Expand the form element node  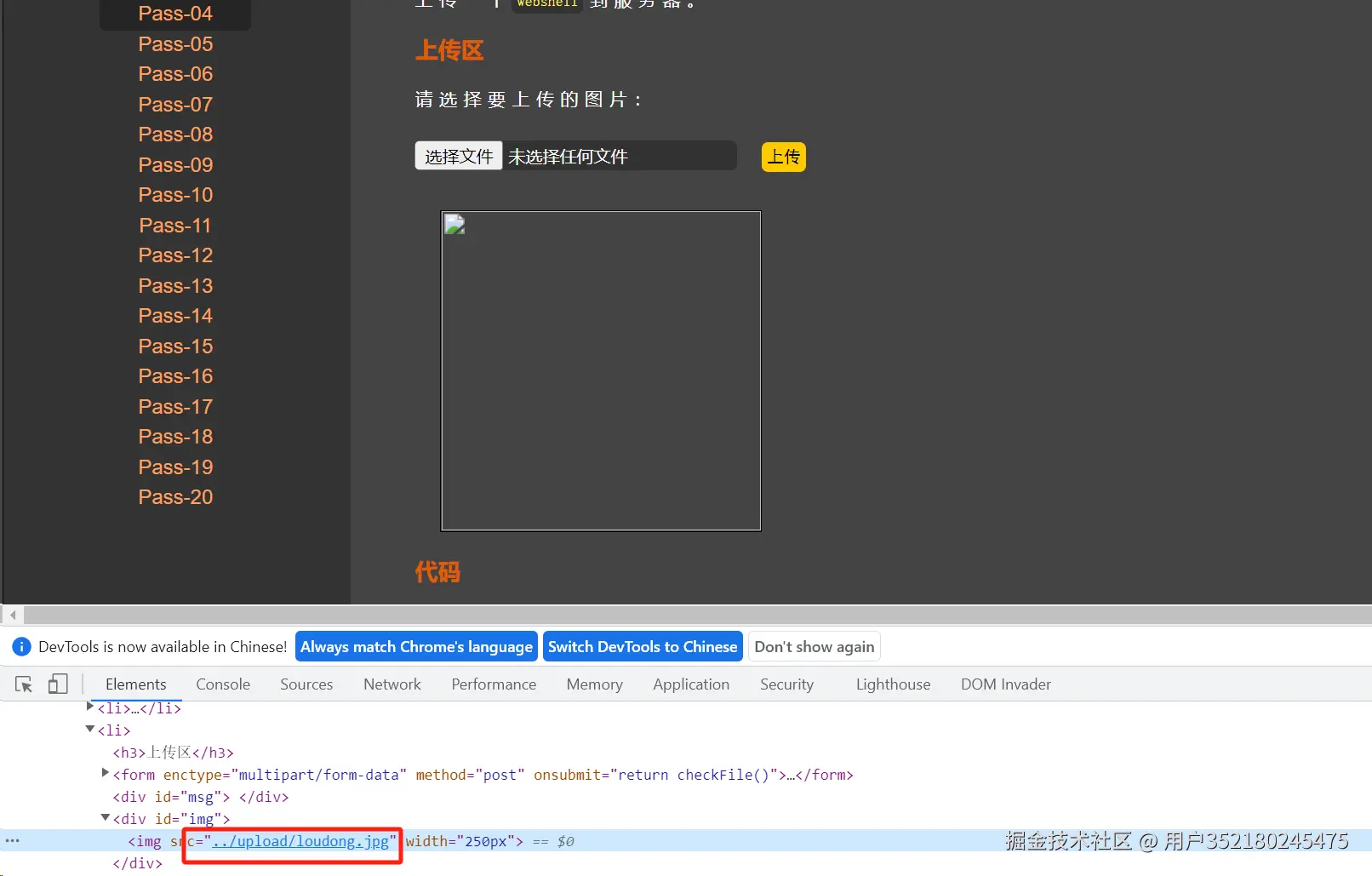pyautogui.click(x=106, y=774)
